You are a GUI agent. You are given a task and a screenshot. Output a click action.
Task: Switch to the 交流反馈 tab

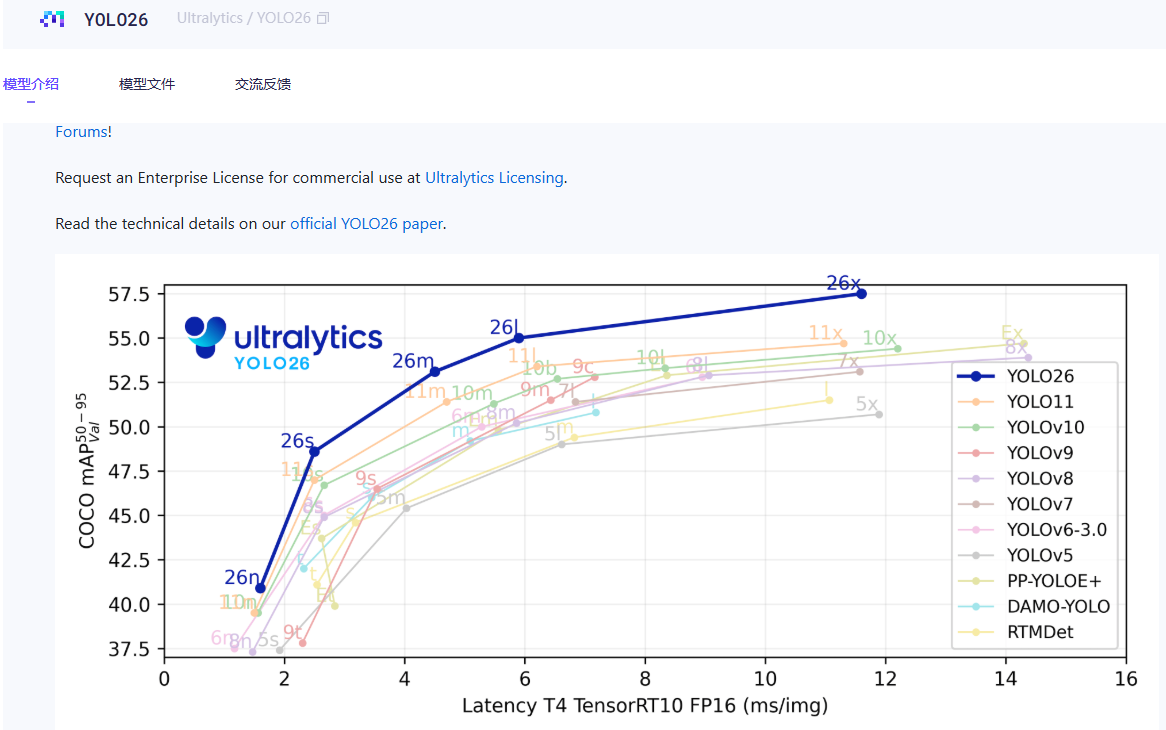pyautogui.click(x=262, y=84)
